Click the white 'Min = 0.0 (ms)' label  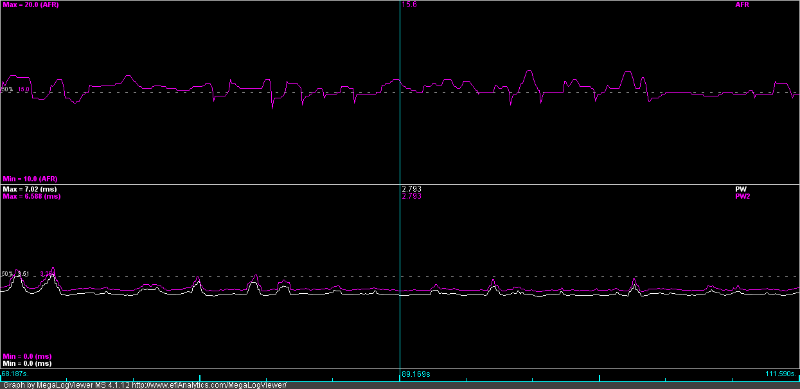(x=27, y=363)
